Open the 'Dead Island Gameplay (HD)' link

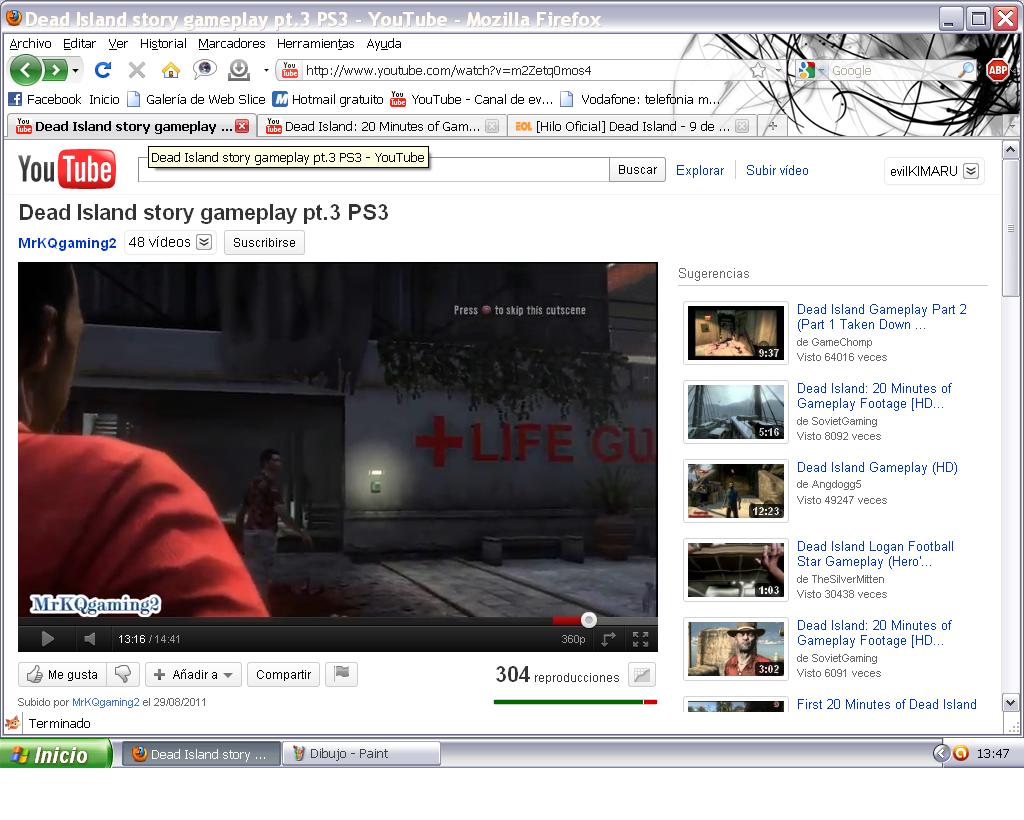pos(877,467)
